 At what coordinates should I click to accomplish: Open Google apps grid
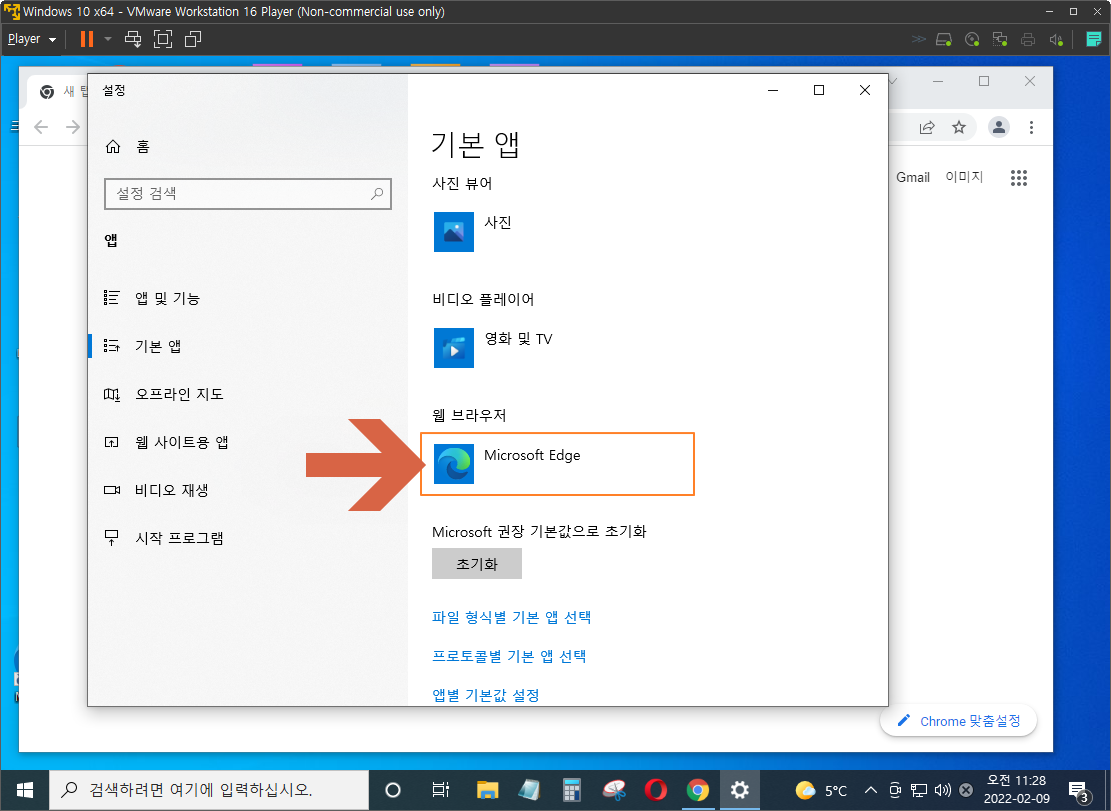1019,178
